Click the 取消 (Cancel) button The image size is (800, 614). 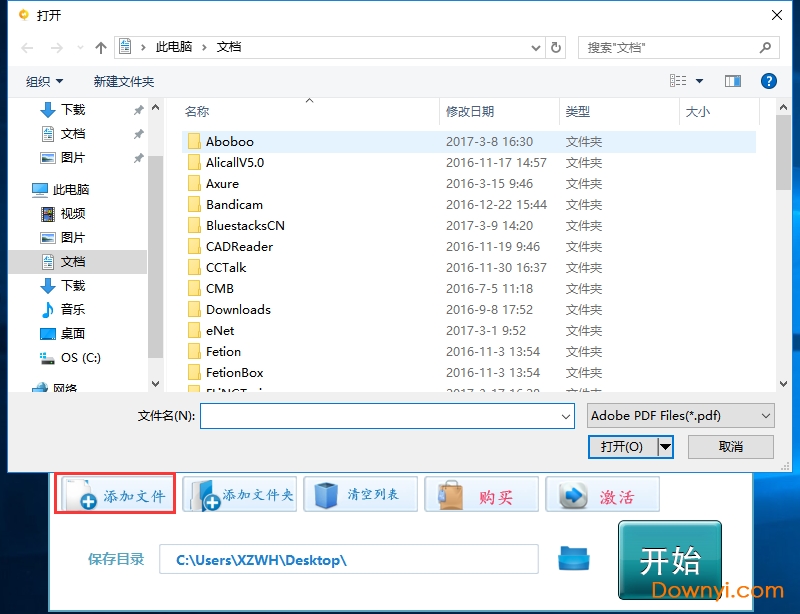[730, 448]
